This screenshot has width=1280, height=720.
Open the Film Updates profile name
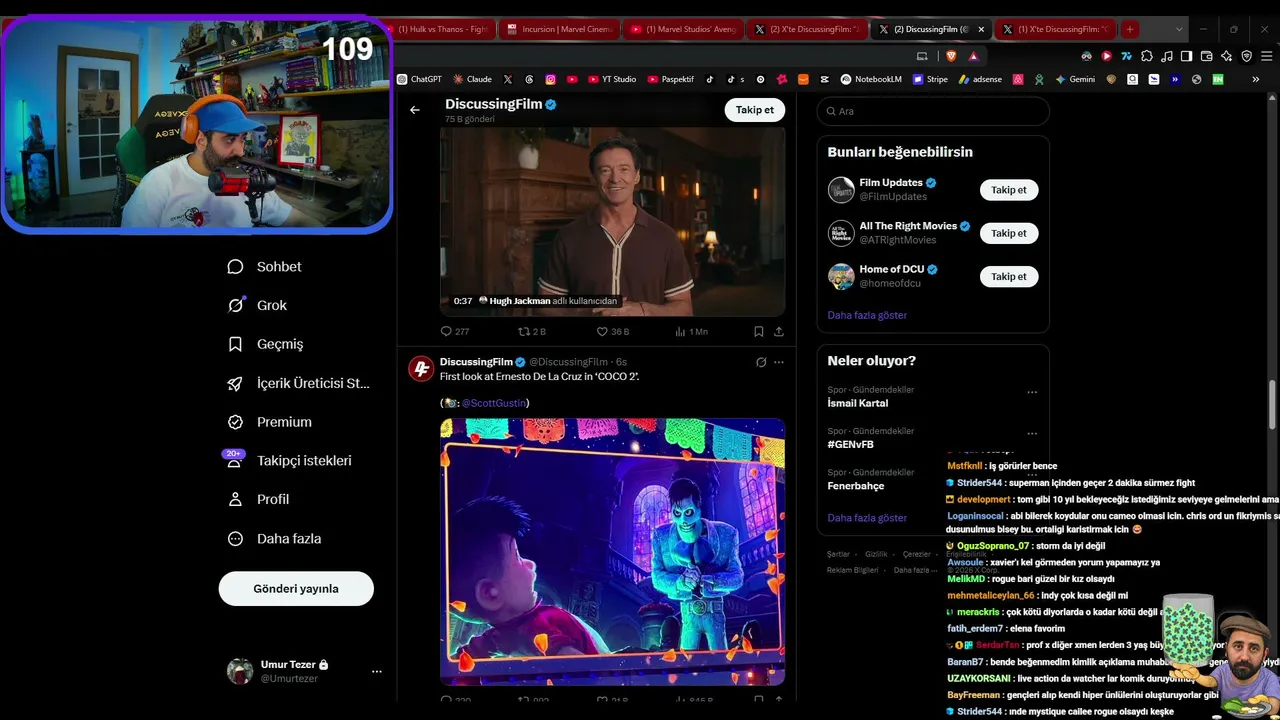coord(891,183)
